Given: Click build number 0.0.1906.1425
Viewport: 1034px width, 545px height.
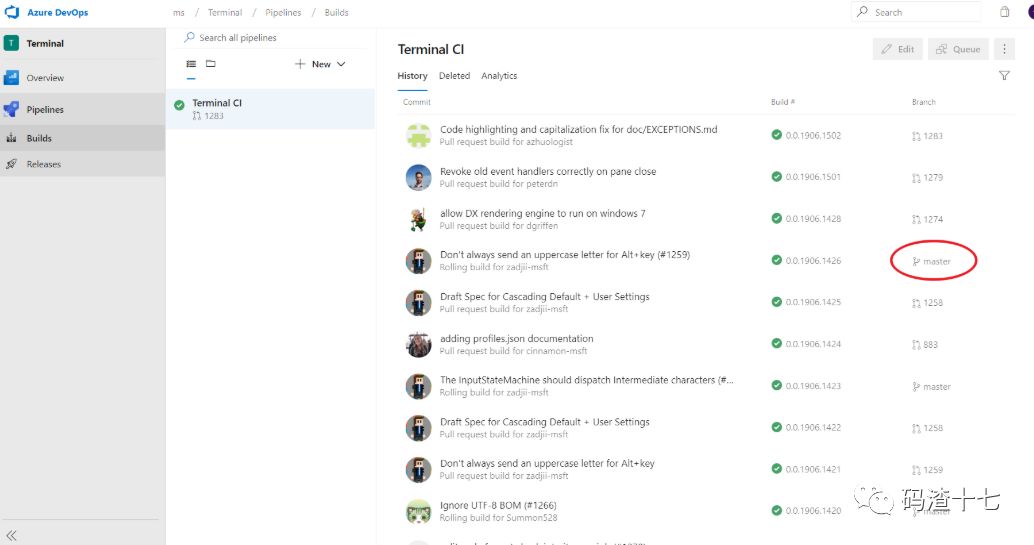Looking at the screenshot, I should (813, 302).
